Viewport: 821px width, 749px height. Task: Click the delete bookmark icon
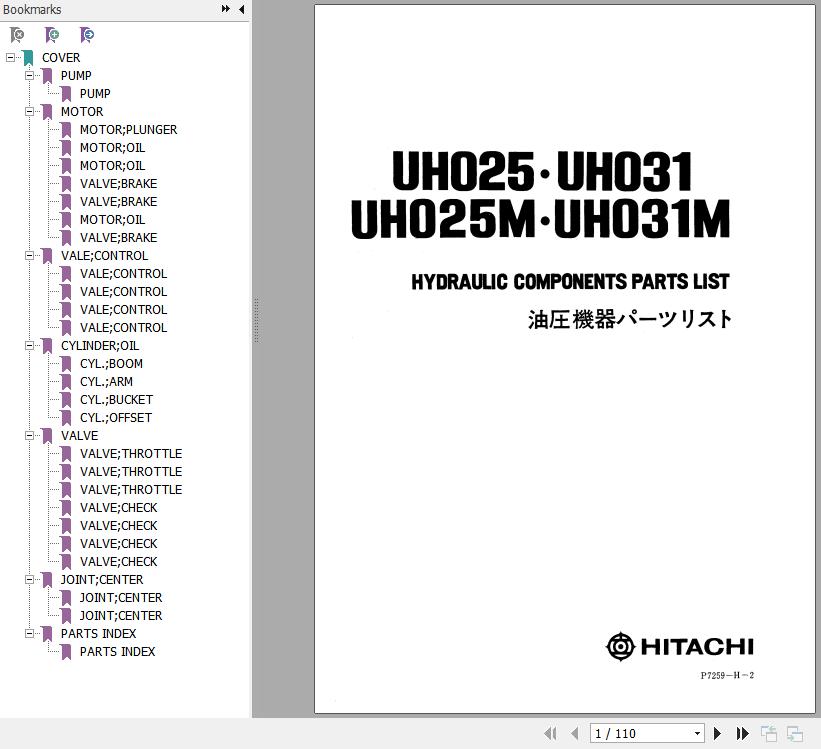(x=17, y=35)
